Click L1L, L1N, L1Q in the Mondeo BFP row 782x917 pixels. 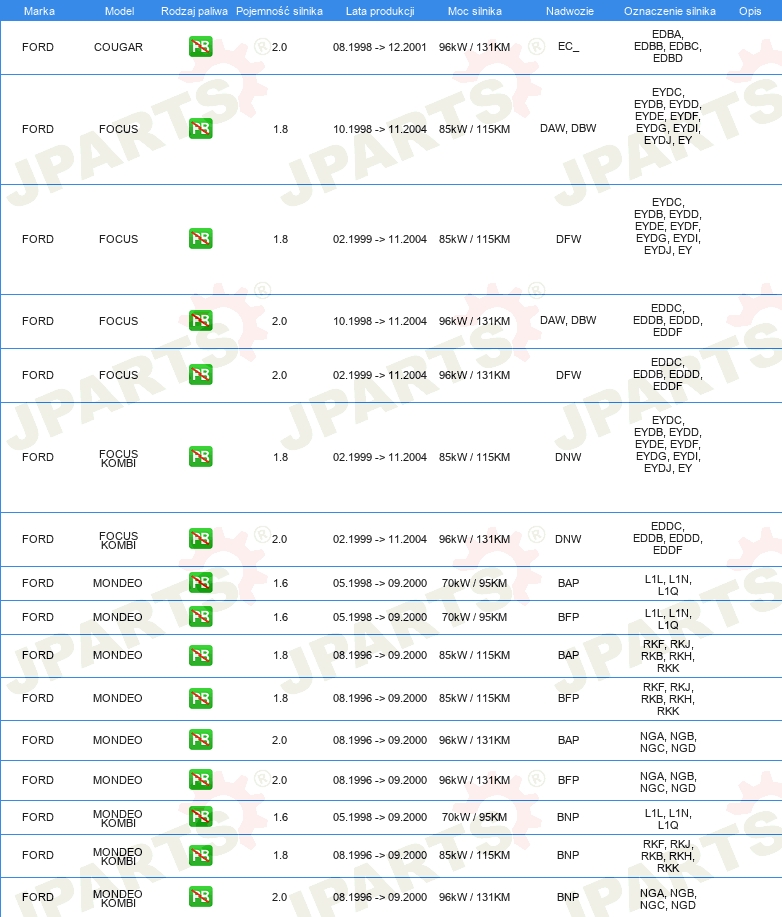668,619
